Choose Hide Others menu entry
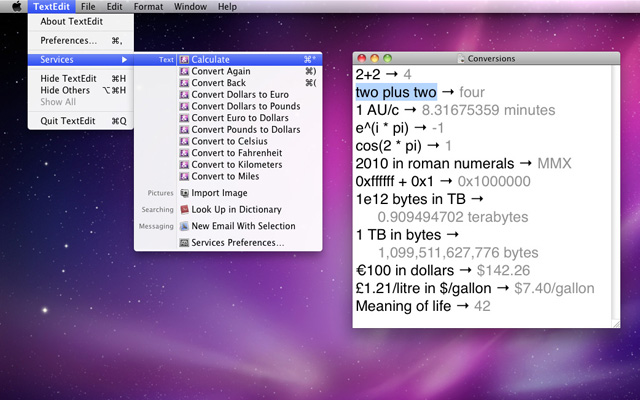640x400 pixels. coord(65,90)
